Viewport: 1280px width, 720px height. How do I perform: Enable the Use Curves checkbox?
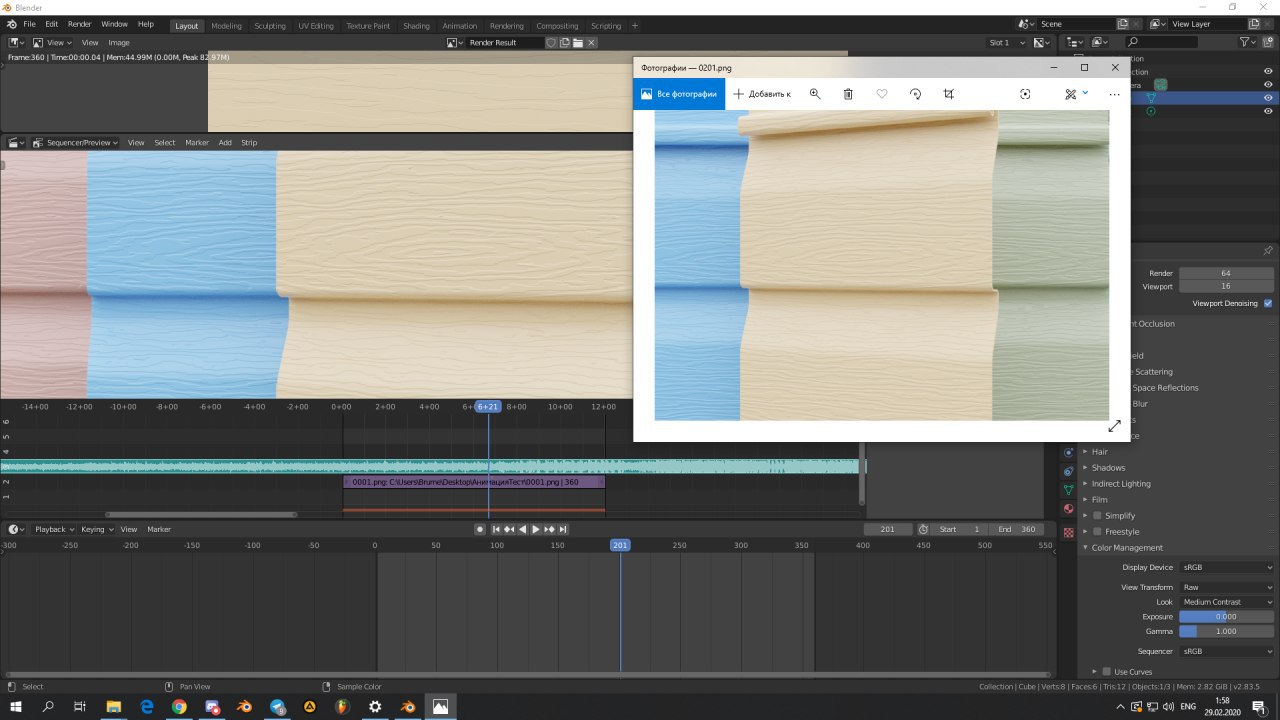[1106, 672]
